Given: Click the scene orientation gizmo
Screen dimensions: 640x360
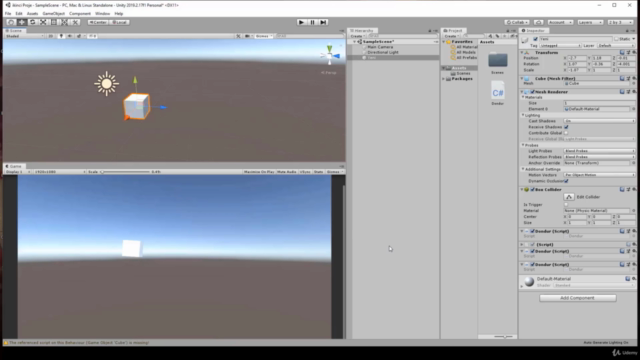Looking at the screenshot, I should pos(330,56).
